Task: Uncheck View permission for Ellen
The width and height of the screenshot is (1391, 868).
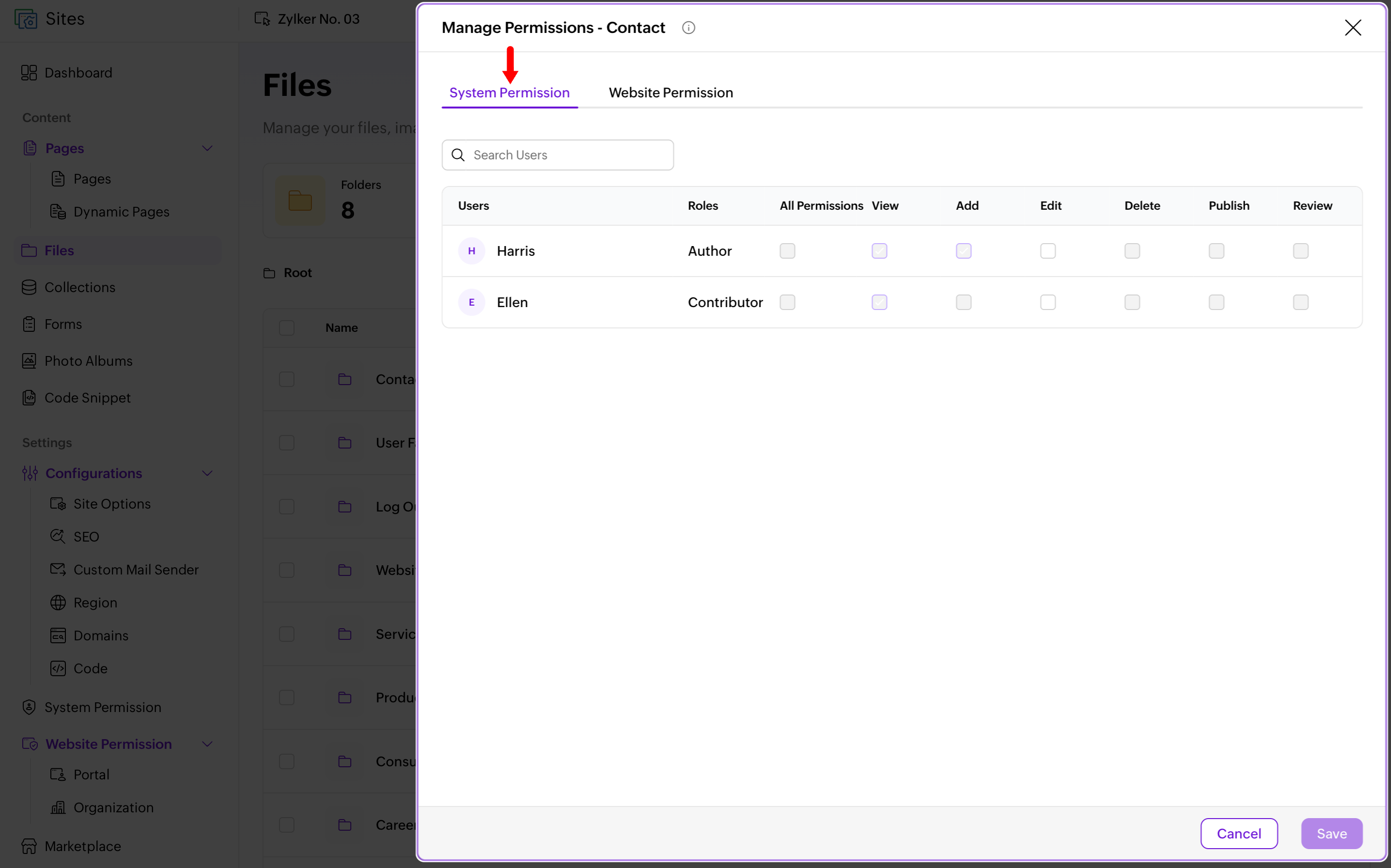Action: click(x=879, y=303)
